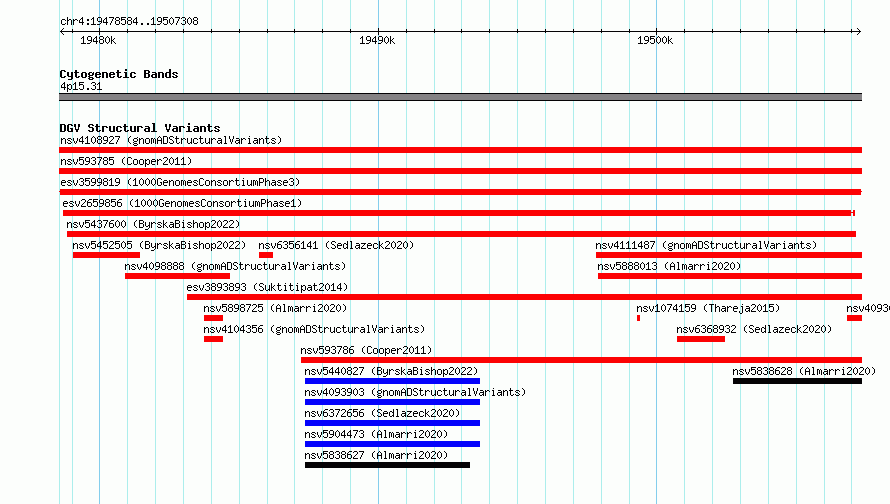Click the 19490k ruler label
This screenshot has height=504, width=890.
click(377, 40)
